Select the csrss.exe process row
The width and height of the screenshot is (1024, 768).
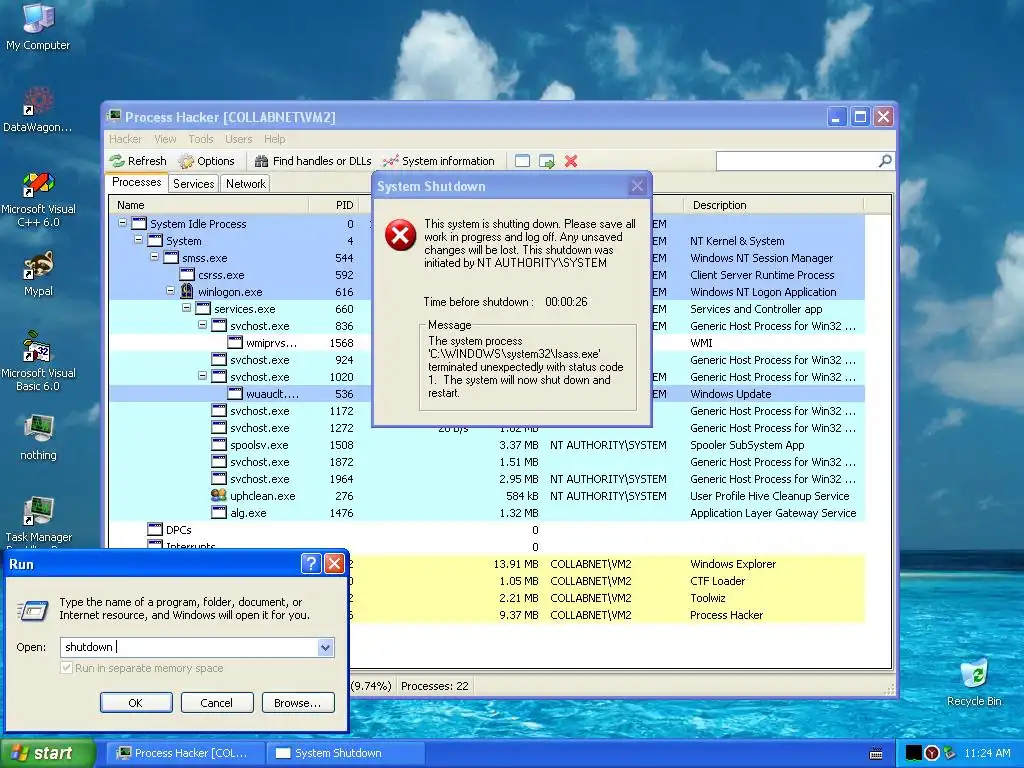(487, 275)
